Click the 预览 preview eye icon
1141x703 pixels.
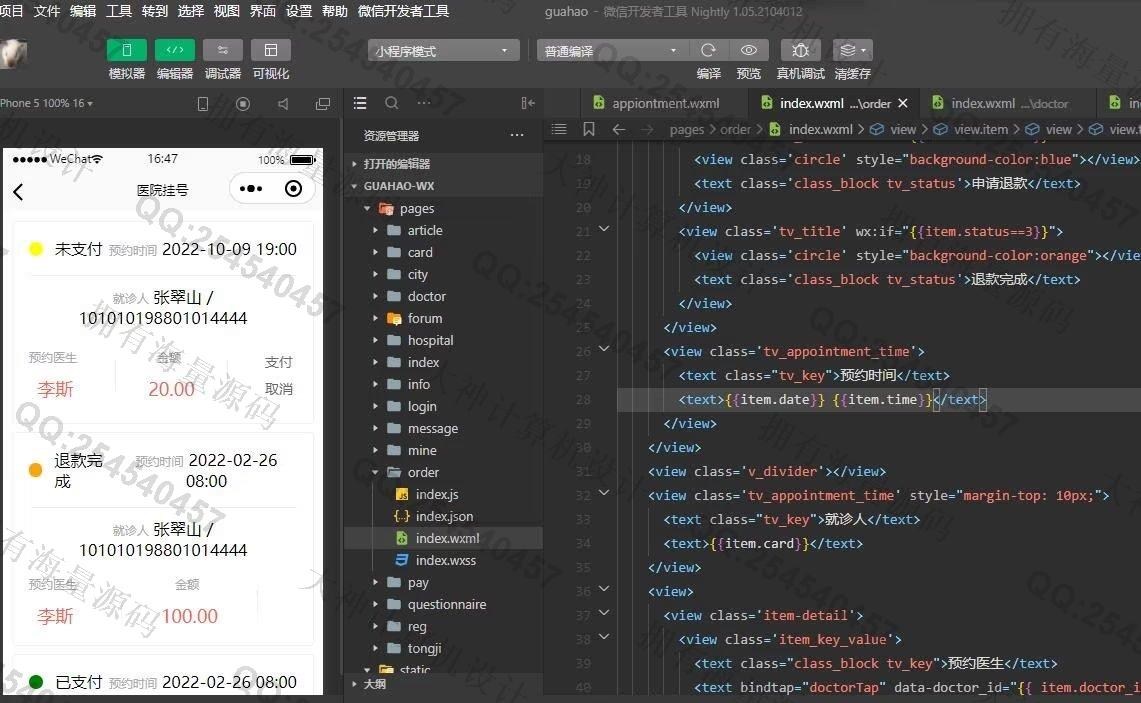coord(749,50)
